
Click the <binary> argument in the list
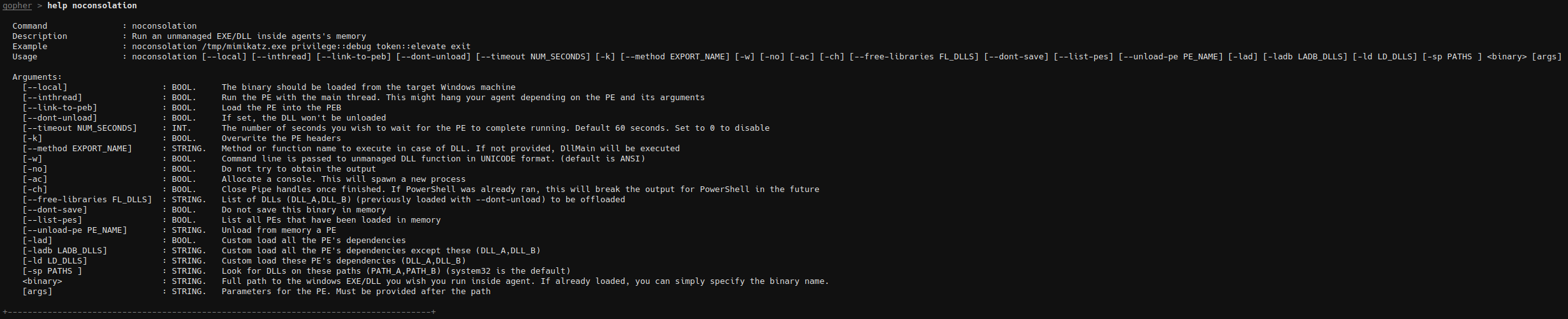(x=42, y=281)
